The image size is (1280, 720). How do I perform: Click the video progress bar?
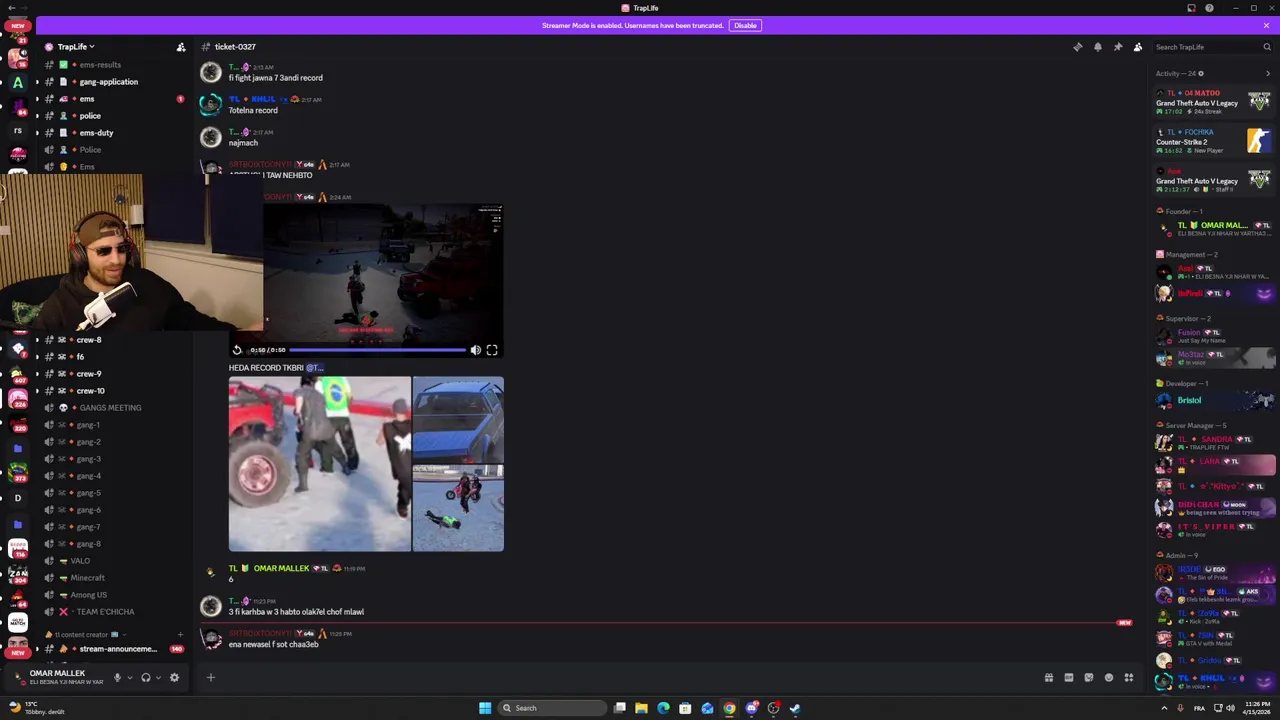[x=377, y=350]
